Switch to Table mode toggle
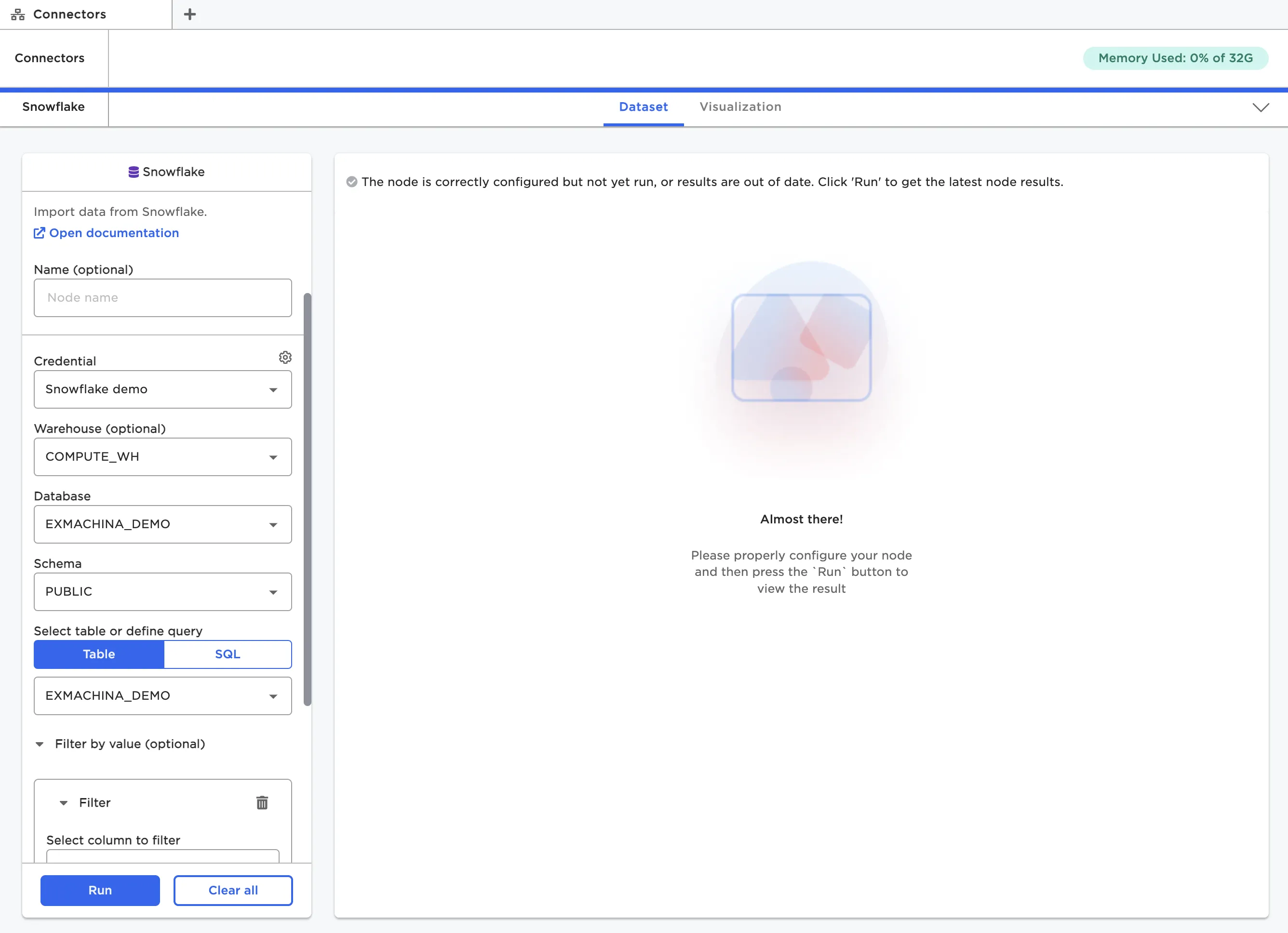Viewport: 1288px width, 933px height. 99,654
